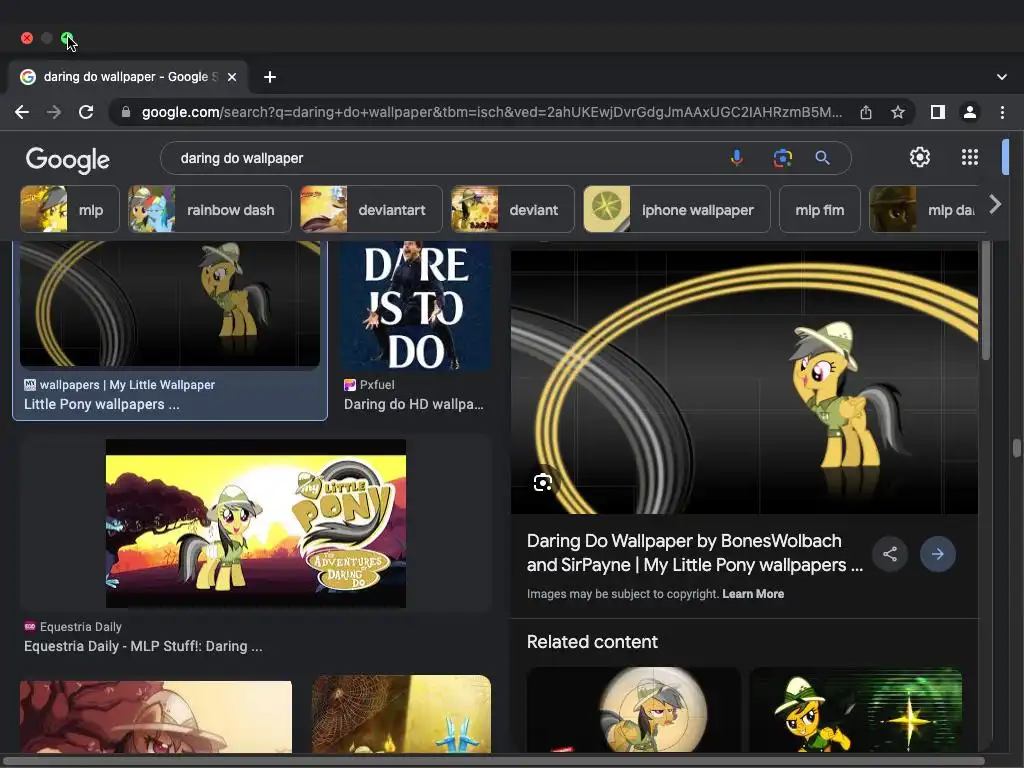Toggle the browser side panel
Screen dimensions: 1024x768
[938, 112]
